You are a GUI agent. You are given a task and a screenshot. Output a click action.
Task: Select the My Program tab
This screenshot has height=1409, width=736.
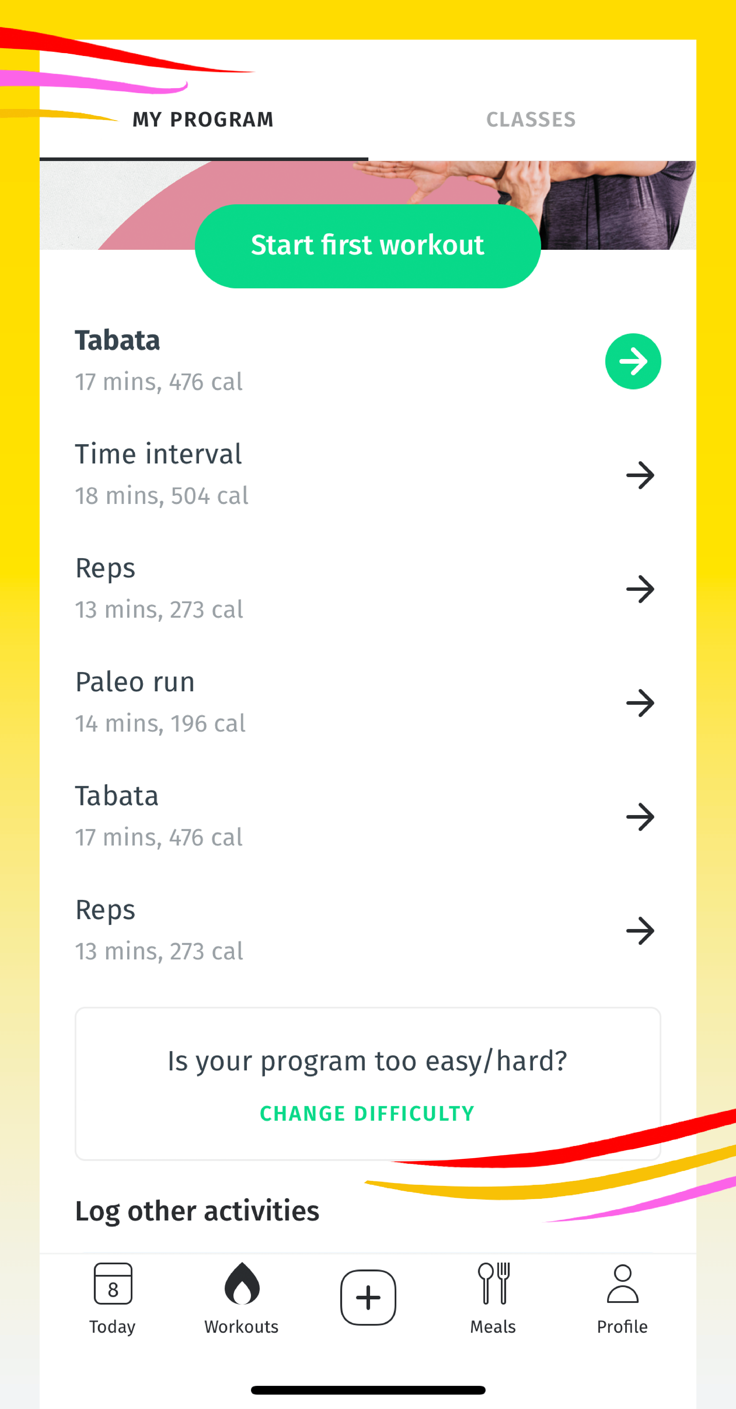tap(203, 120)
